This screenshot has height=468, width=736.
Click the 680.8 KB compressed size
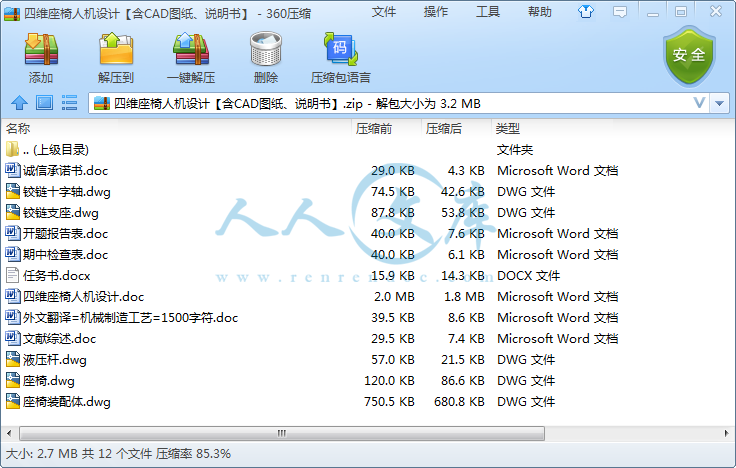point(459,402)
